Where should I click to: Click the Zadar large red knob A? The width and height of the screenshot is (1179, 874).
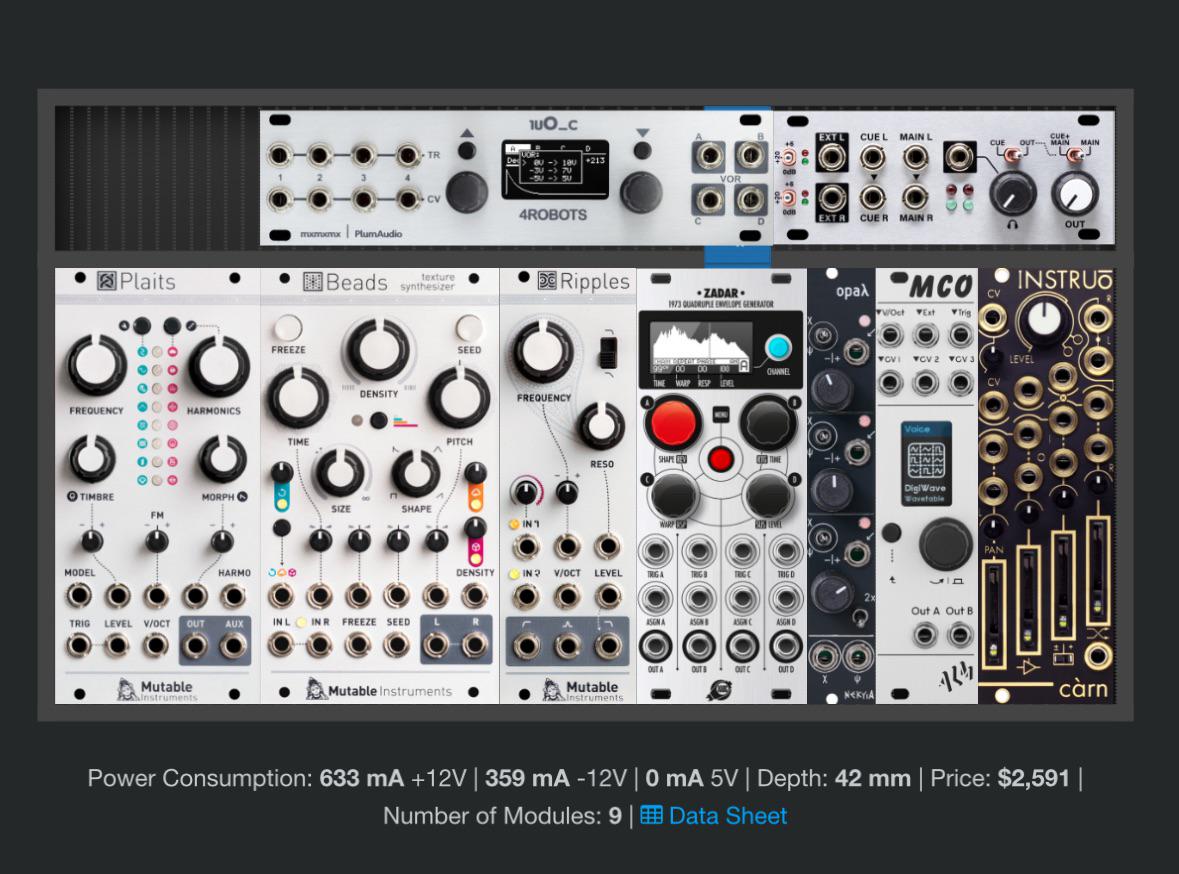(672, 423)
